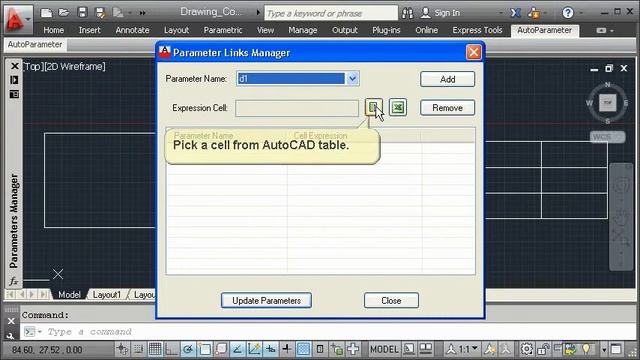Toggle Polar Tracking in status bar
Viewport: 640px width, 360px height.
click(x=188, y=349)
